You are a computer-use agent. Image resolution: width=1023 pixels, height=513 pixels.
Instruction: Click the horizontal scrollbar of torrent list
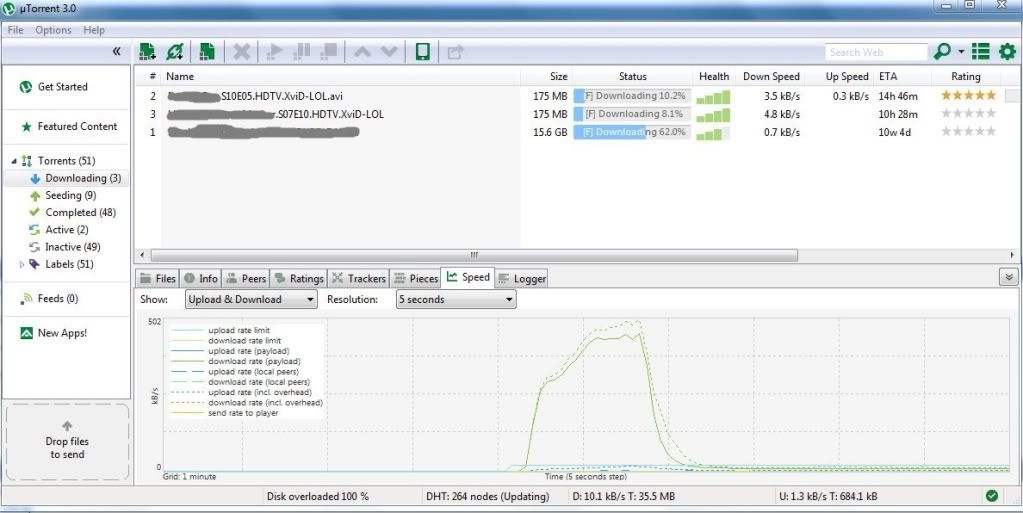(474, 255)
